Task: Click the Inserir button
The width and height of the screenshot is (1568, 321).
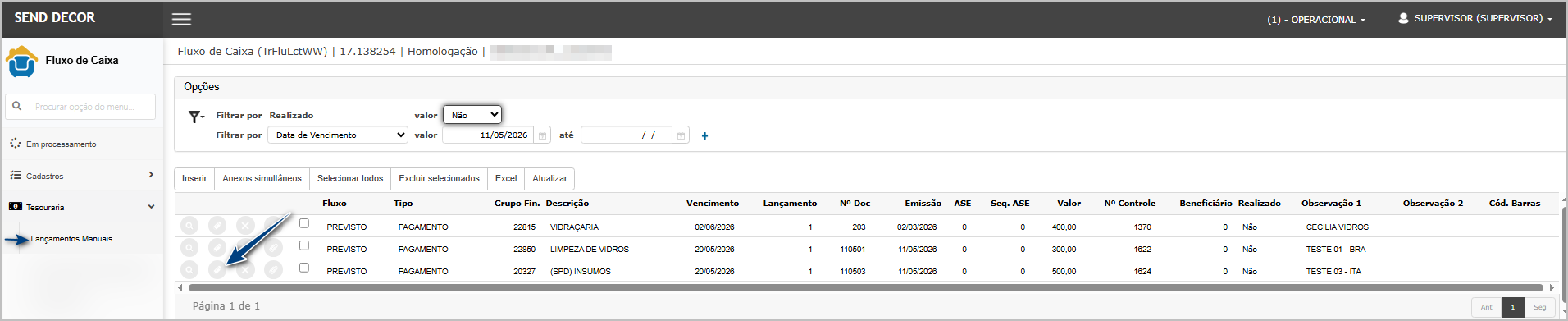Action: click(x=194, y=178)
